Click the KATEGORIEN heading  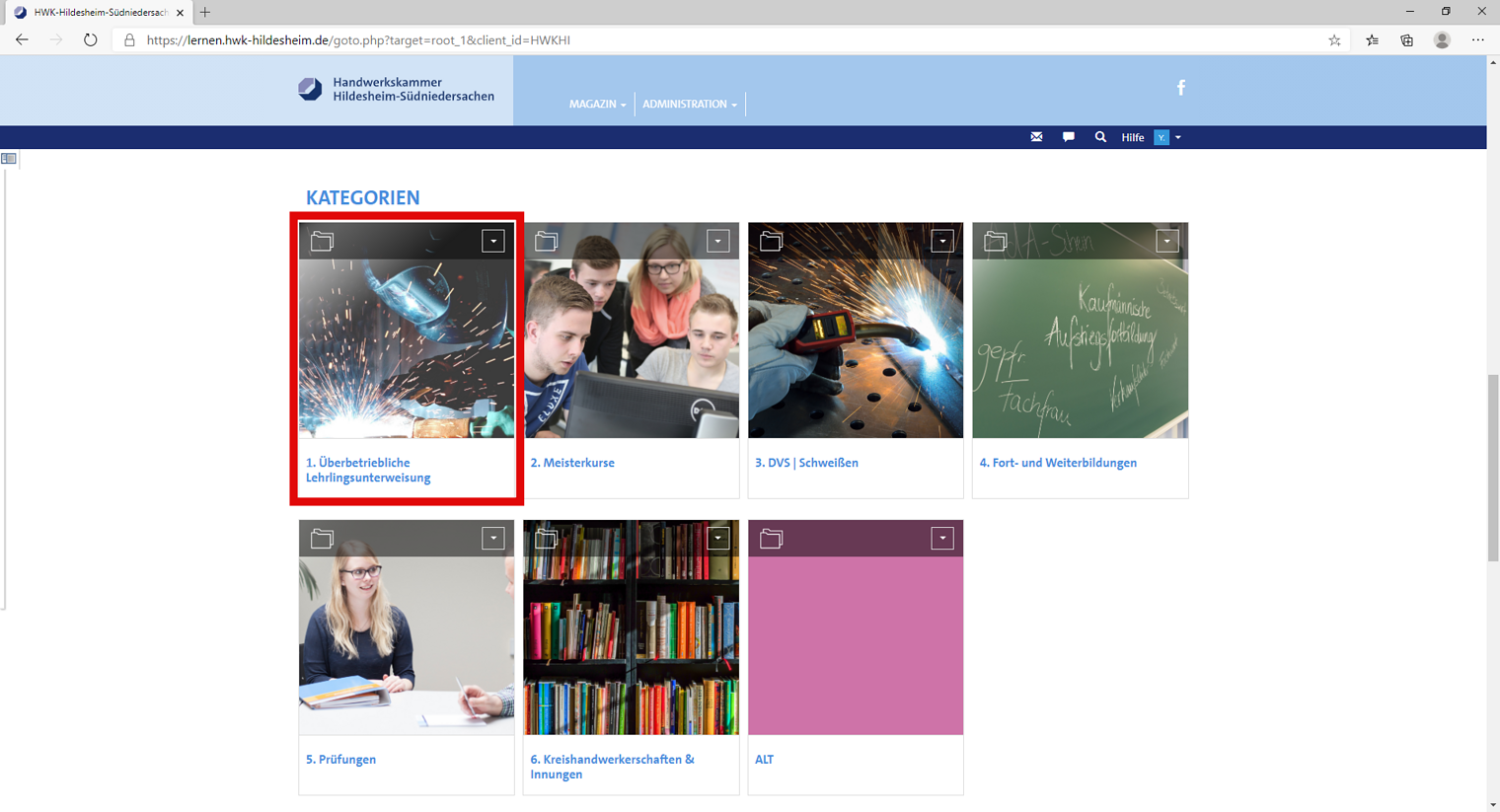(x=363, y=197)
